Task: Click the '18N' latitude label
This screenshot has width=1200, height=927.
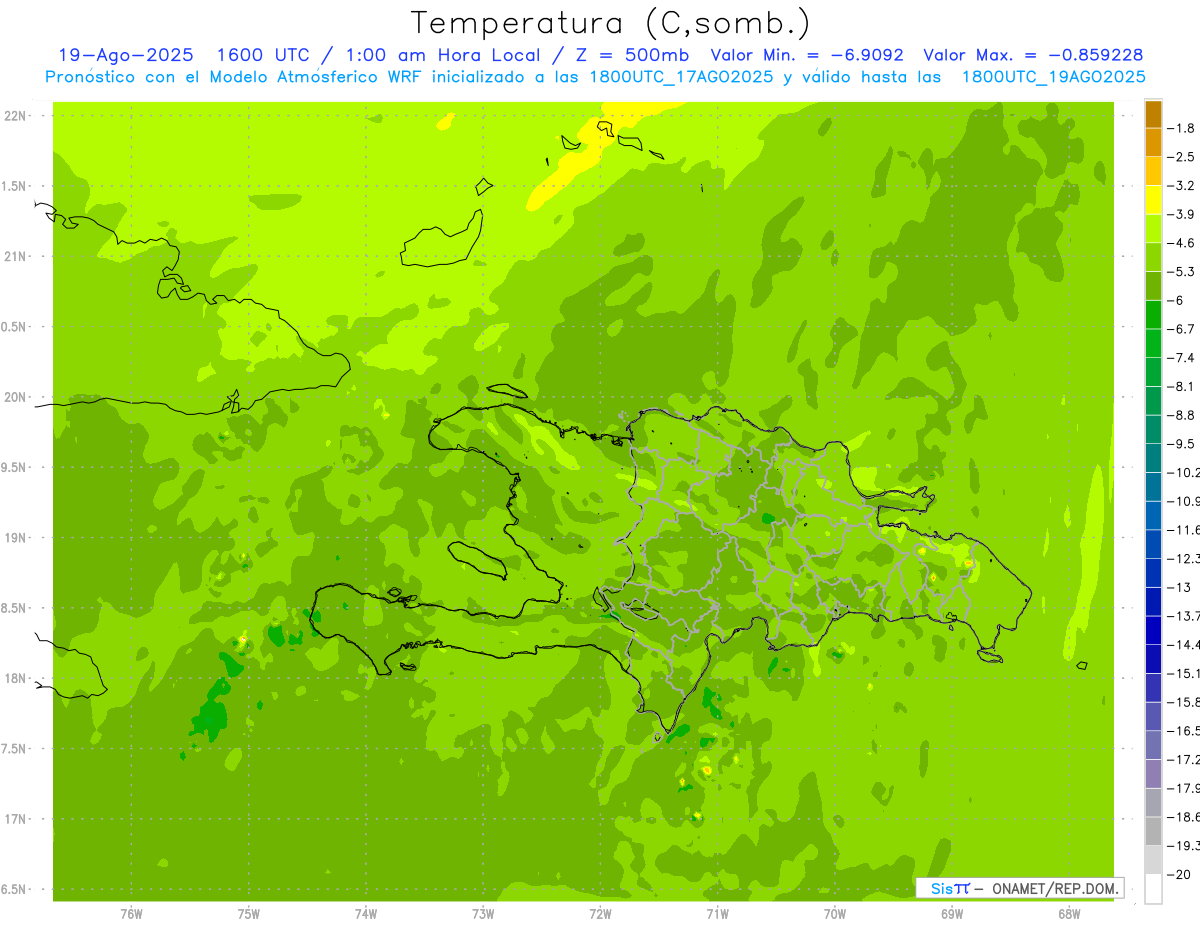Action: pos(17,678)
